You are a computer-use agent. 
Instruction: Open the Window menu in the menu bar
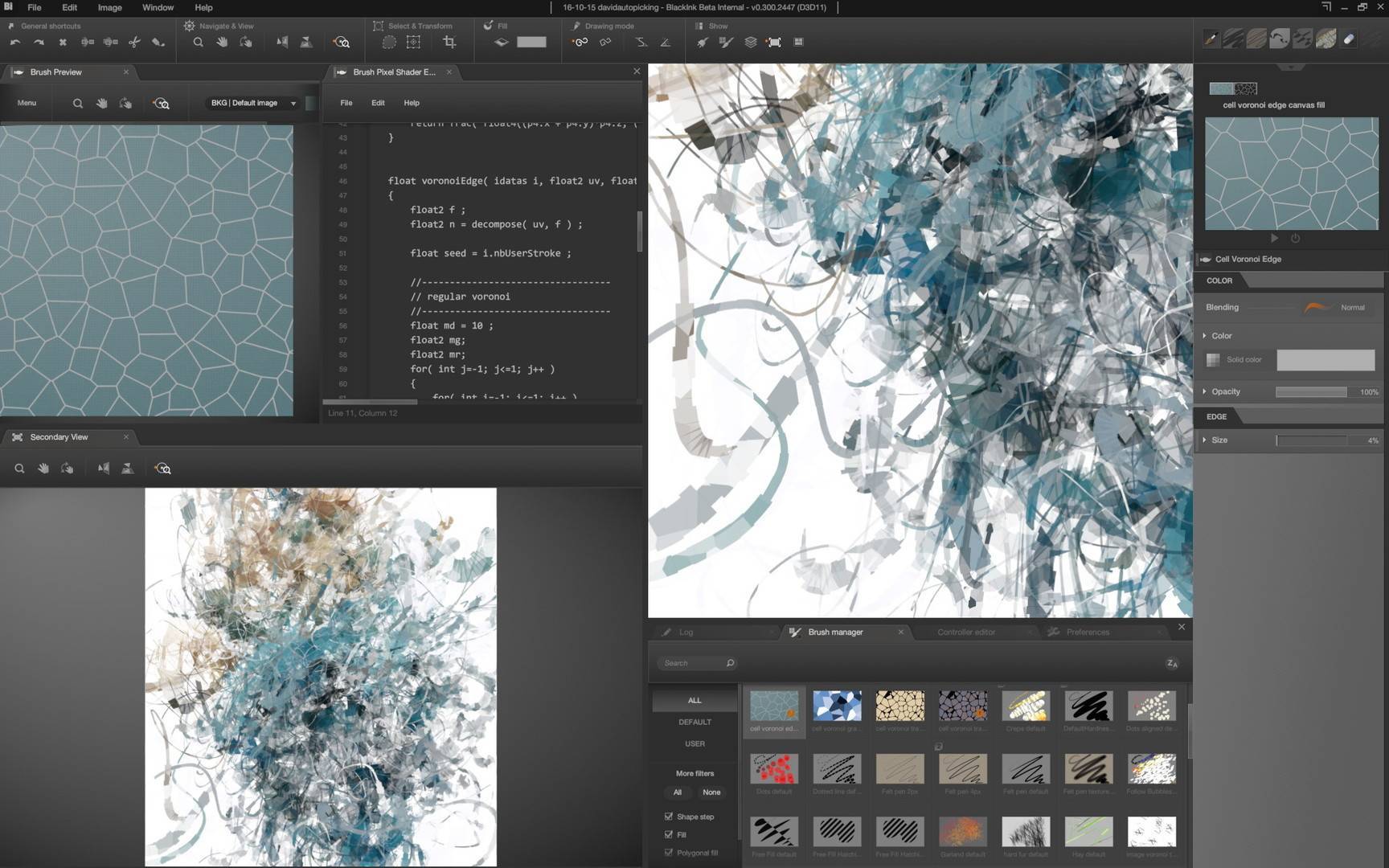[x=158, y=7]
